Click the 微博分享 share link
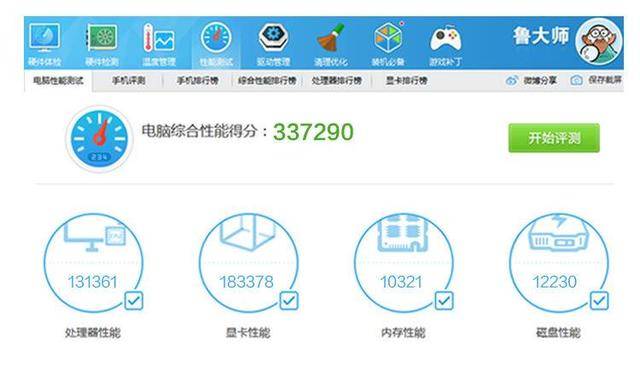The width and height of the screenshot is (640, 373). point(531,80)
